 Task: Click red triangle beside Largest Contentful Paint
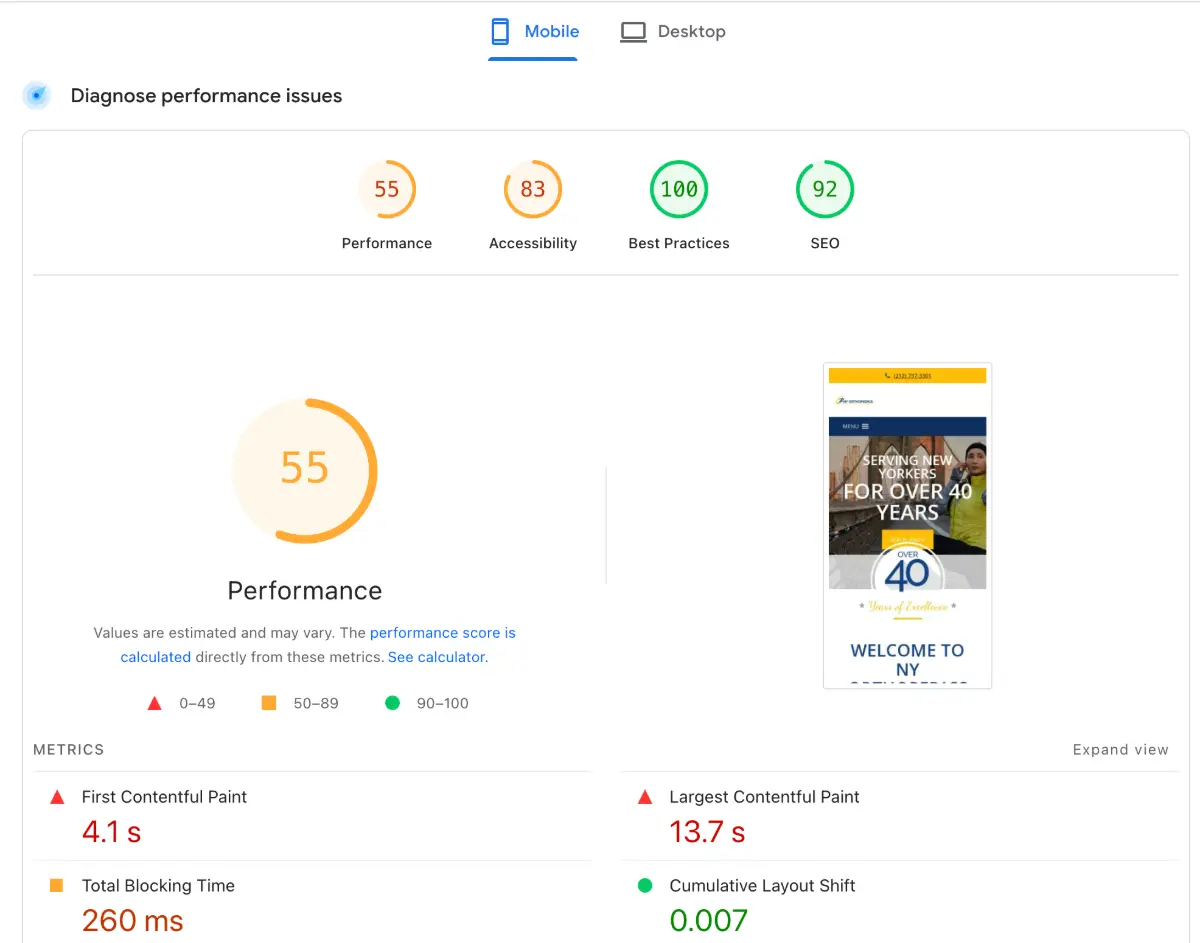click(645, 797)
